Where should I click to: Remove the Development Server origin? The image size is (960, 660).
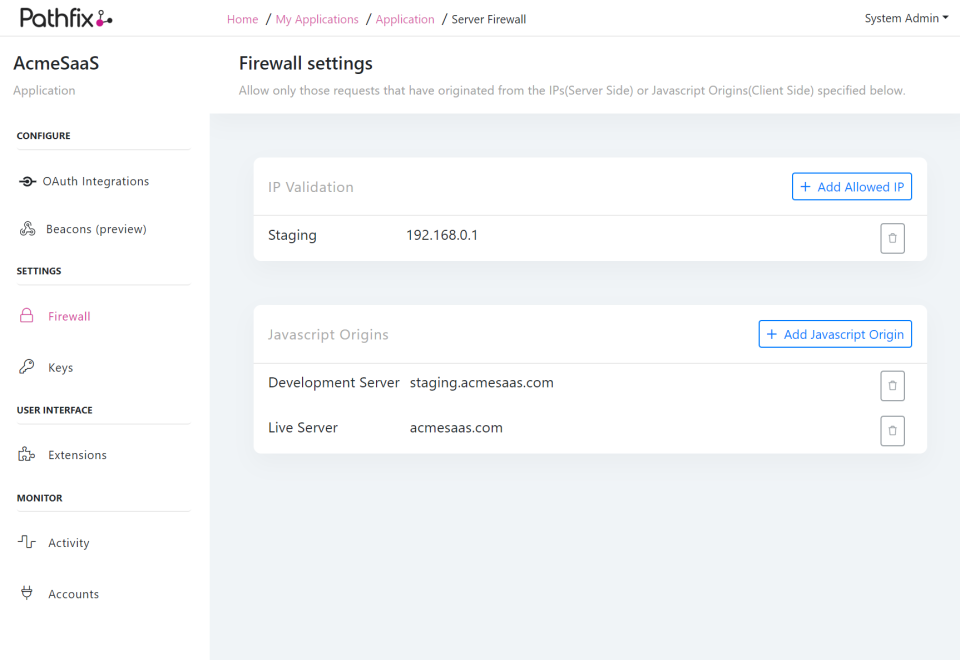tap(892, 385)
